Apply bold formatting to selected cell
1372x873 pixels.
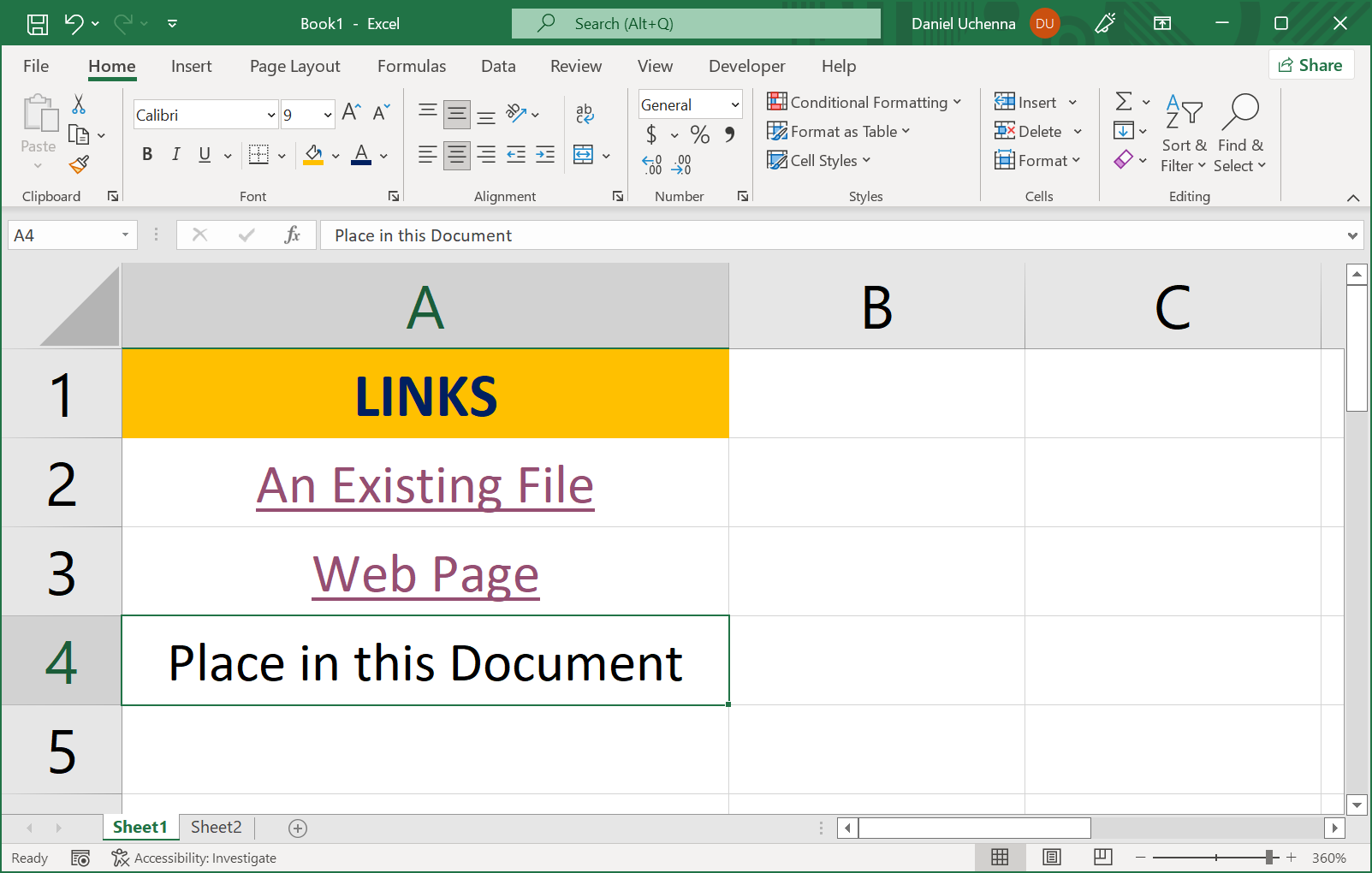point(146,155)
